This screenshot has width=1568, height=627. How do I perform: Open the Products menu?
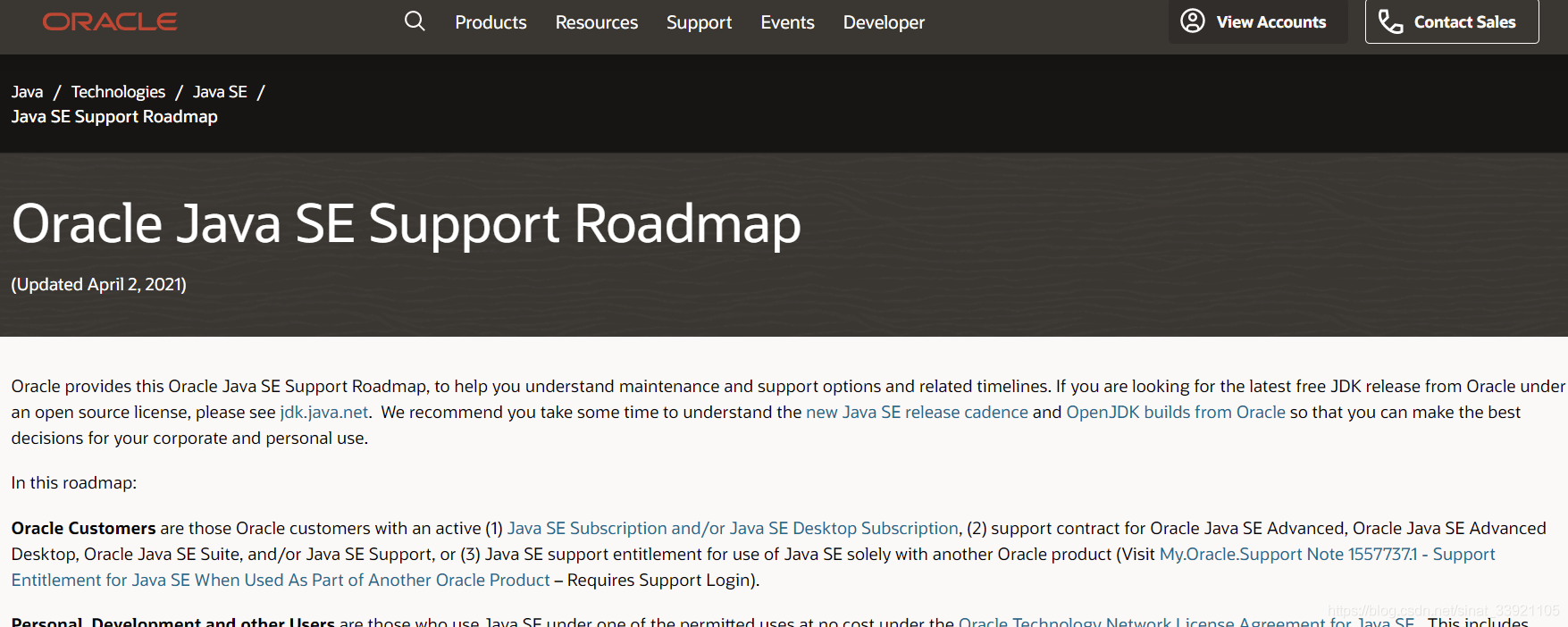[x=491, y=22]
